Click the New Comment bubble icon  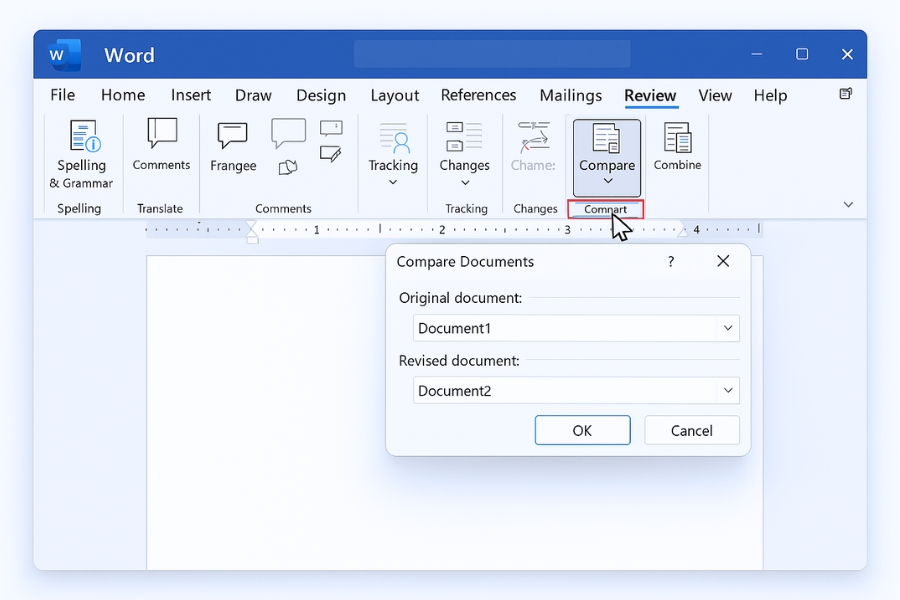click(288, 131)
